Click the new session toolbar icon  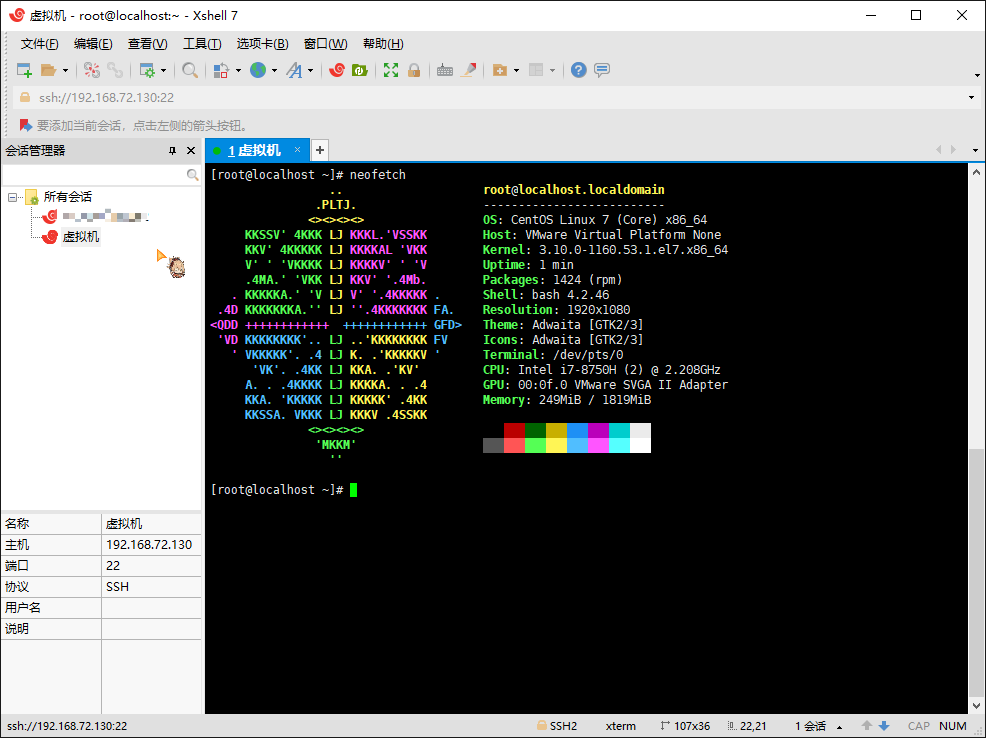click(x=25, y=70)
